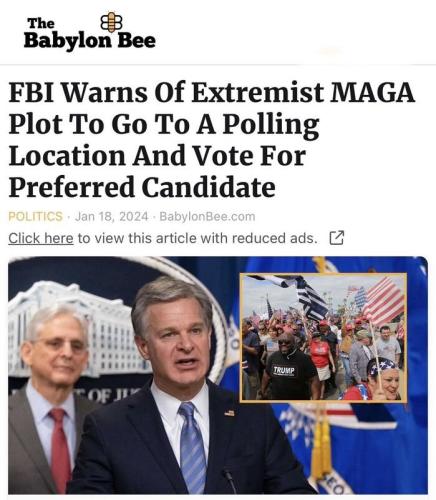
Task: Click the FBI Warns article headline
Action: click(212, 140)
